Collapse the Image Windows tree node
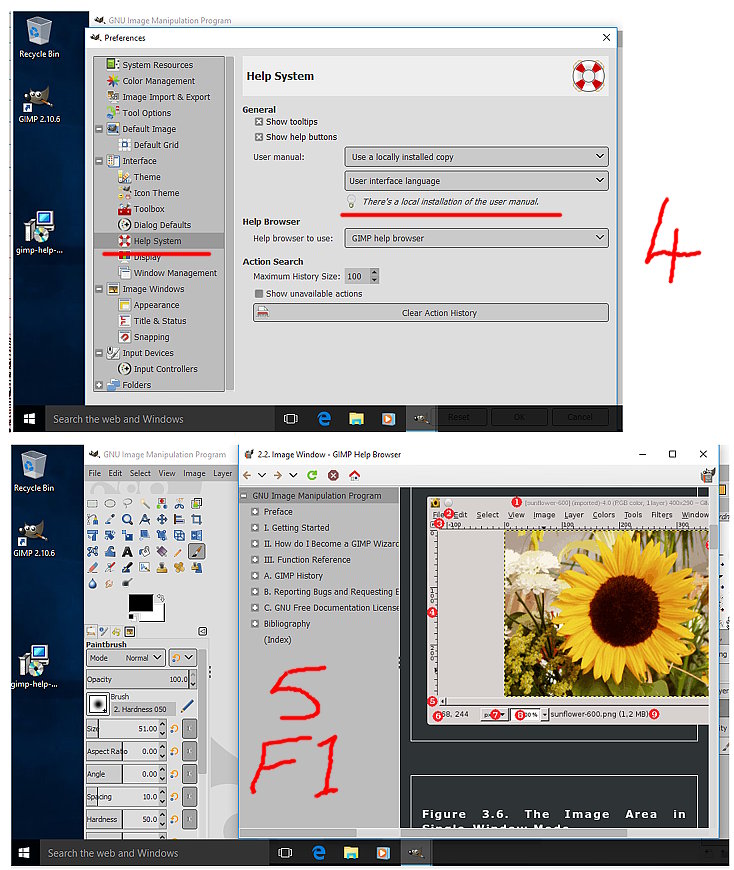This screenshot has width=734, height=870. click(99, 289)
